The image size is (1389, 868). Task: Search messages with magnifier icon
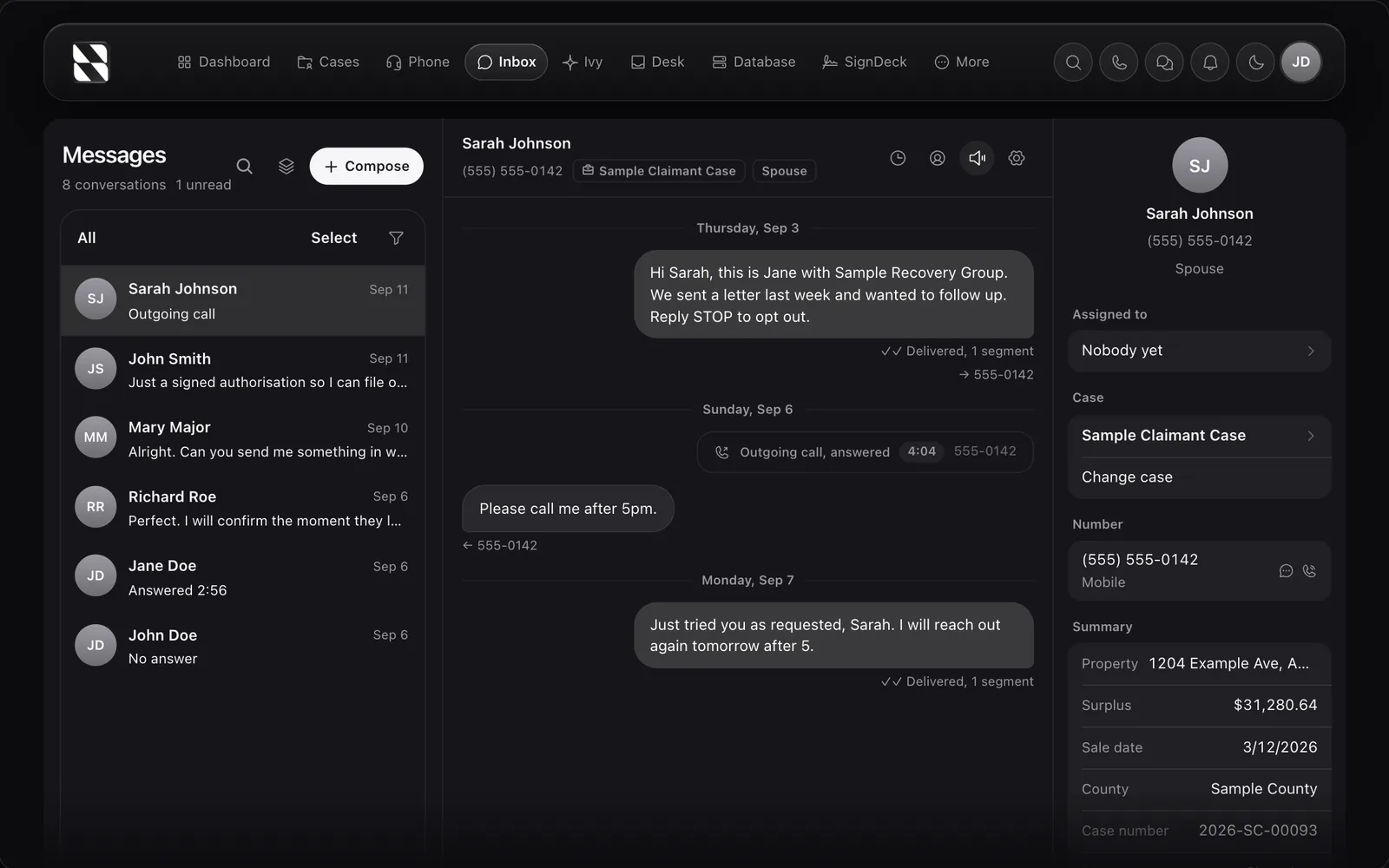[245, 166]
